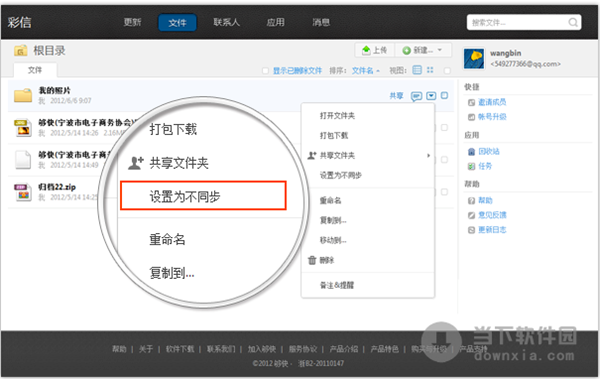Click the 回收站 recycle bin icon
Screen dimensions: 600x379
point(471,152)
